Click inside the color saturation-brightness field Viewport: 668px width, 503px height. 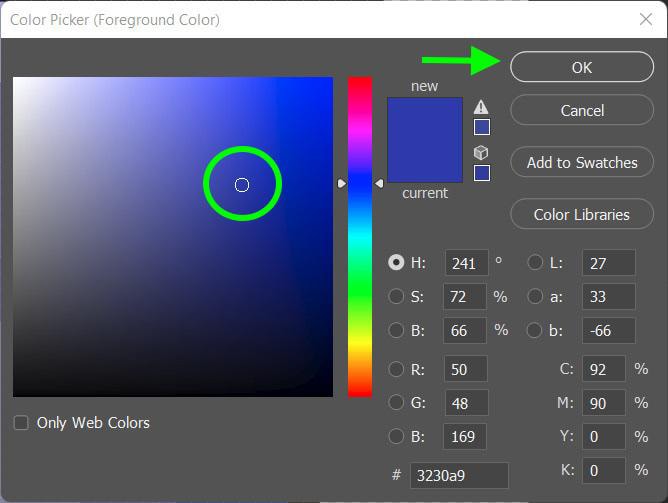point(173,237)
